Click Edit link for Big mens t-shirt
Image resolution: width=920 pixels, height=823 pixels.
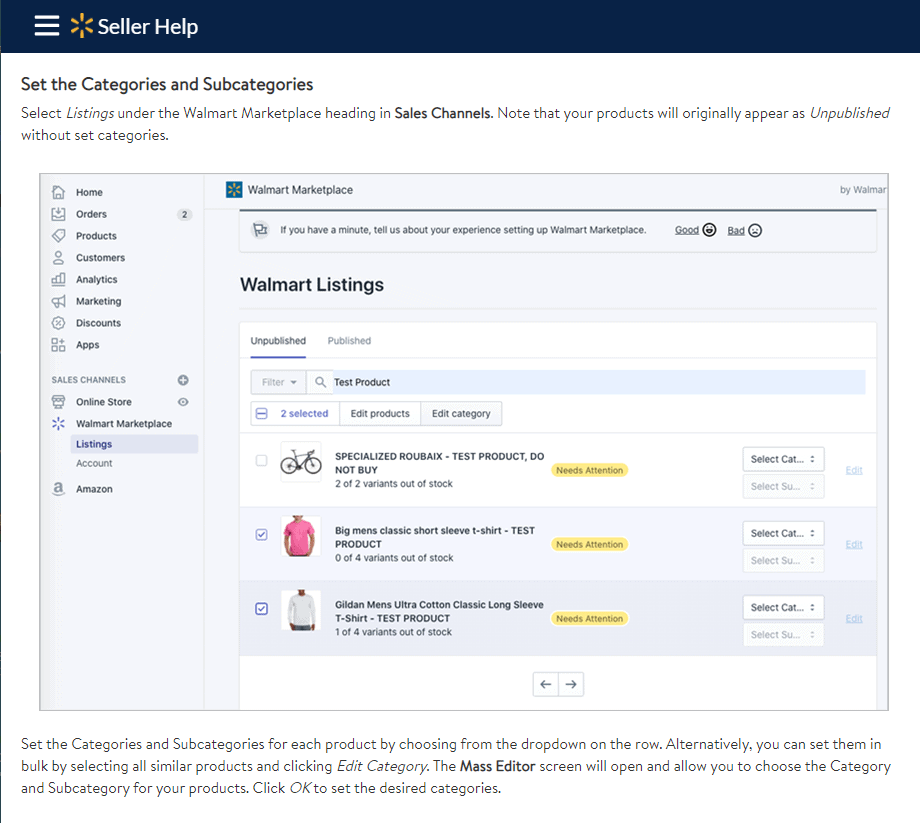pyautogui.click(x=854, y=544)
